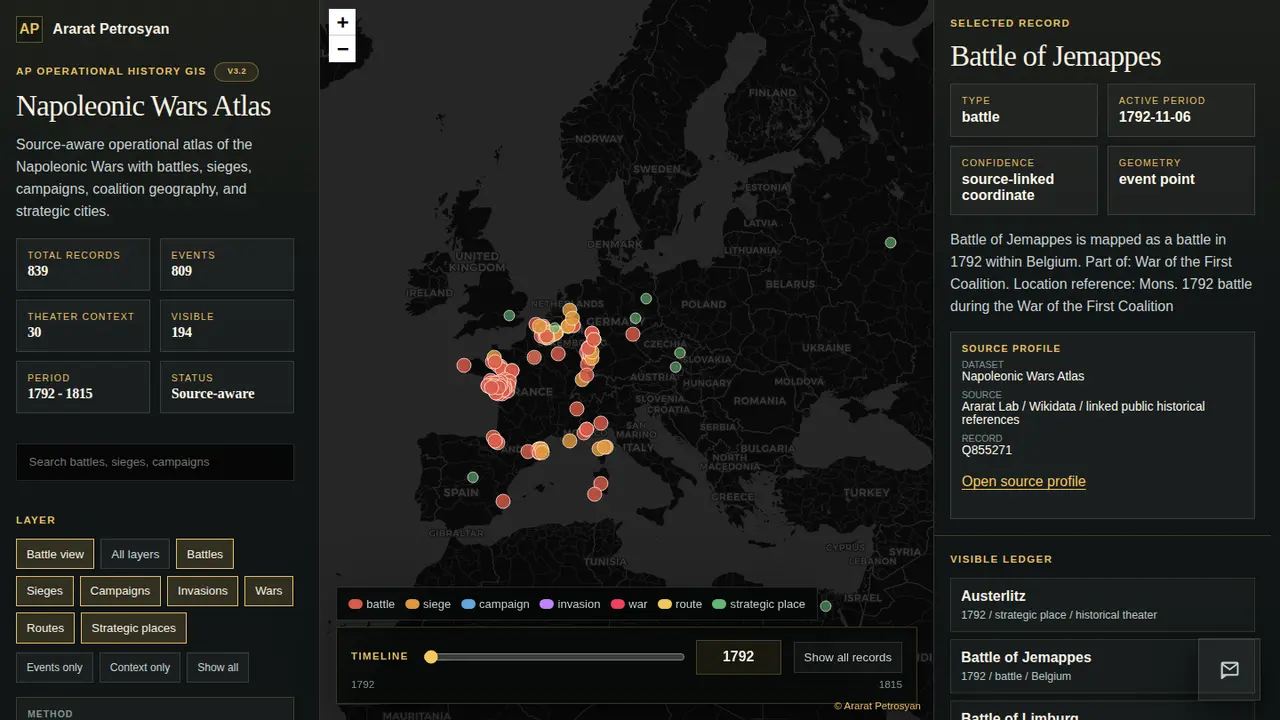Click the Geometry event point card
Viewport: 1280px width, 720px height.
[1181, 180]
